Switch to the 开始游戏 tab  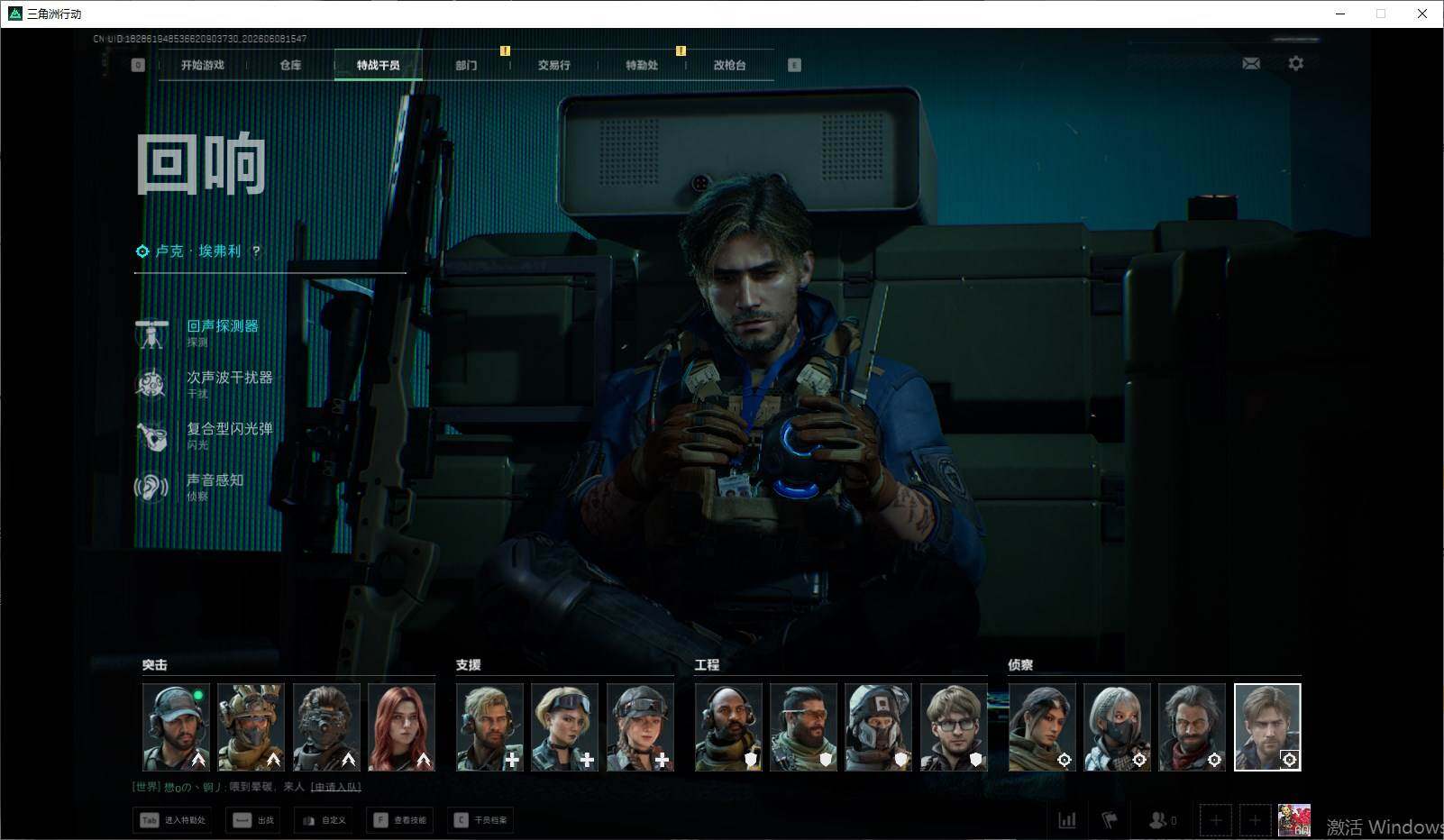click(x=203, y=65)
